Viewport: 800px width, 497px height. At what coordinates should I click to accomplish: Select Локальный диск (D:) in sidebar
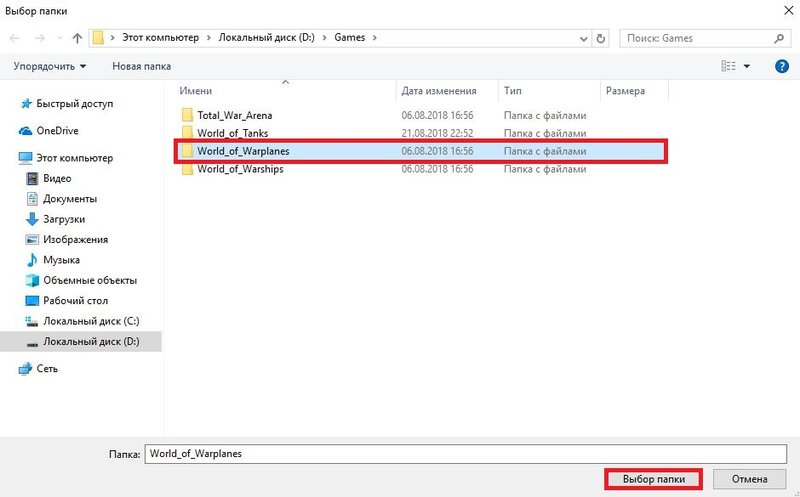coord(81,341)
